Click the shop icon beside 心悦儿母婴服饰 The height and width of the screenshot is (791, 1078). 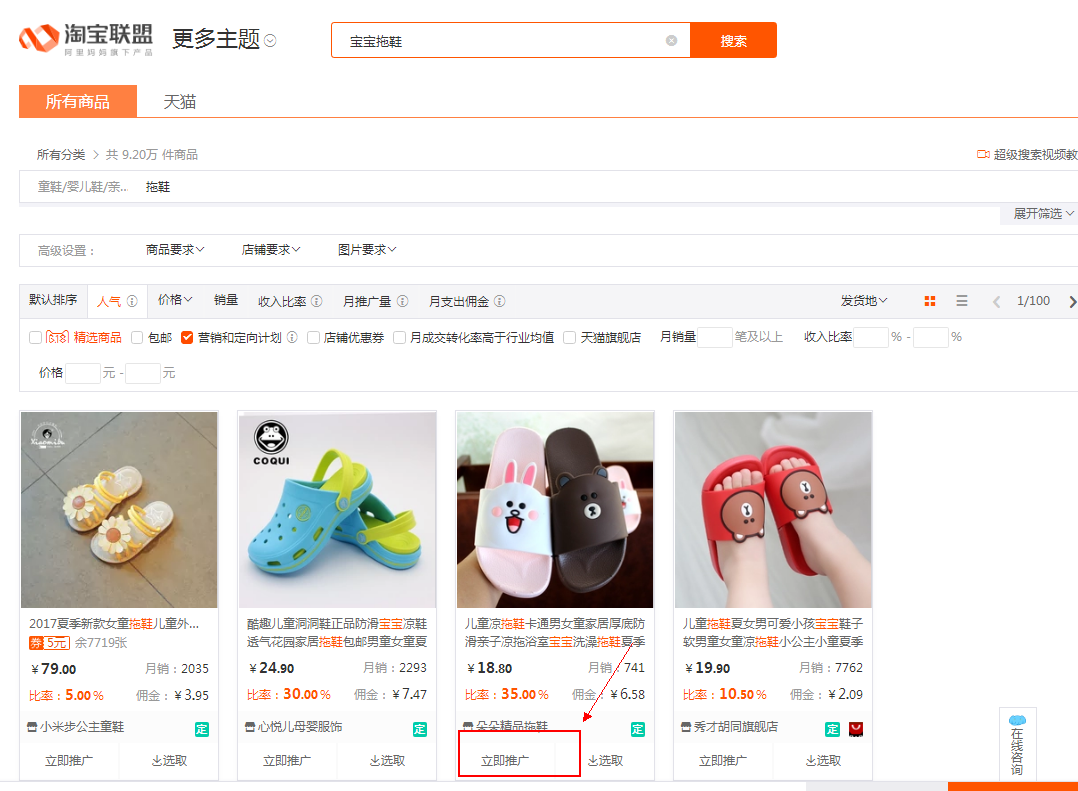pyautogui.click(x=250, y=726)
